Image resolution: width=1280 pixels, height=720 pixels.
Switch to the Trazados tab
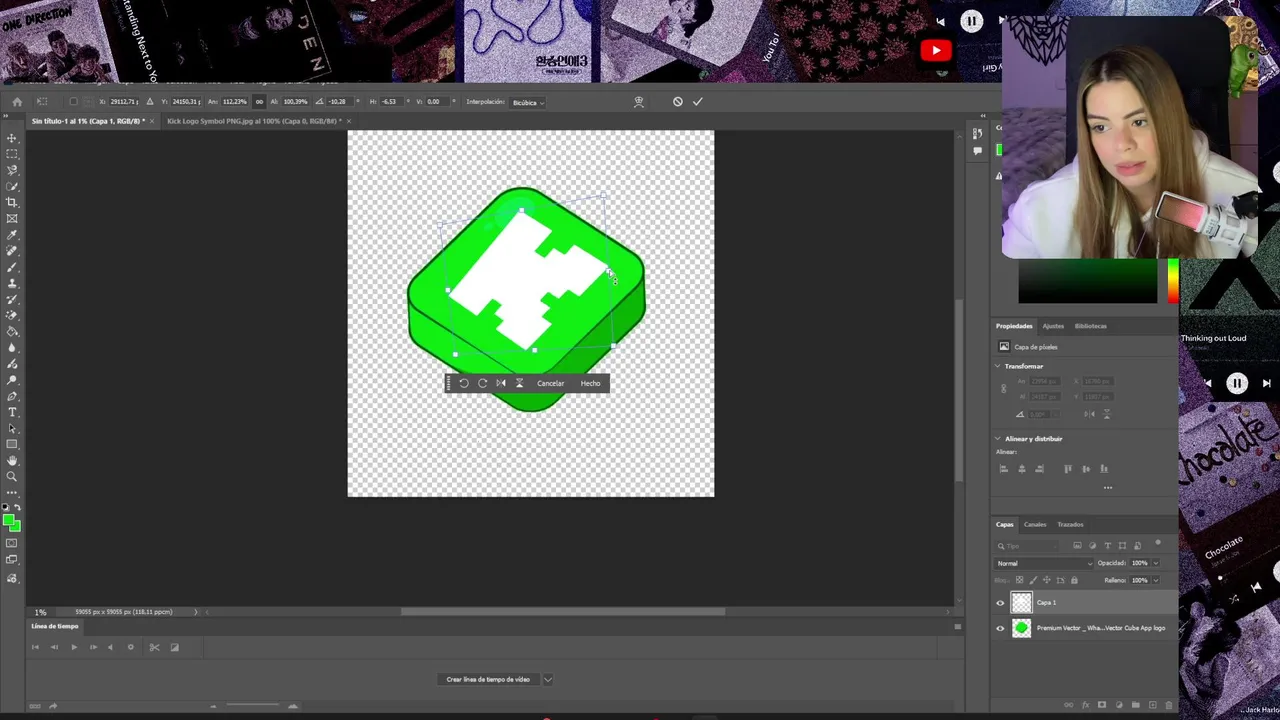click(x=1071, y=524)
